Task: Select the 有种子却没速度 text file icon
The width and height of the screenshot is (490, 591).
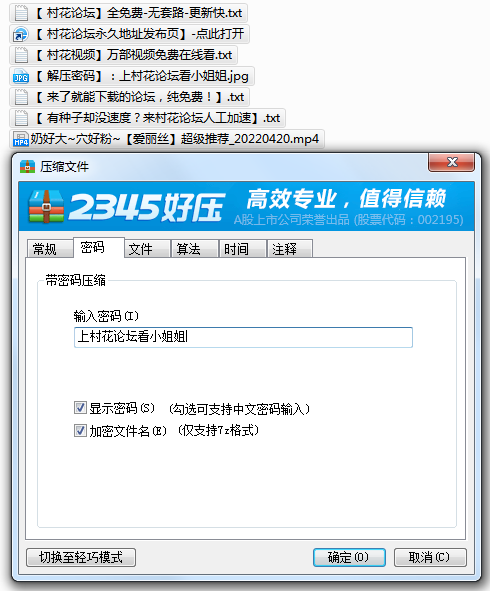Action: (21, 118)
